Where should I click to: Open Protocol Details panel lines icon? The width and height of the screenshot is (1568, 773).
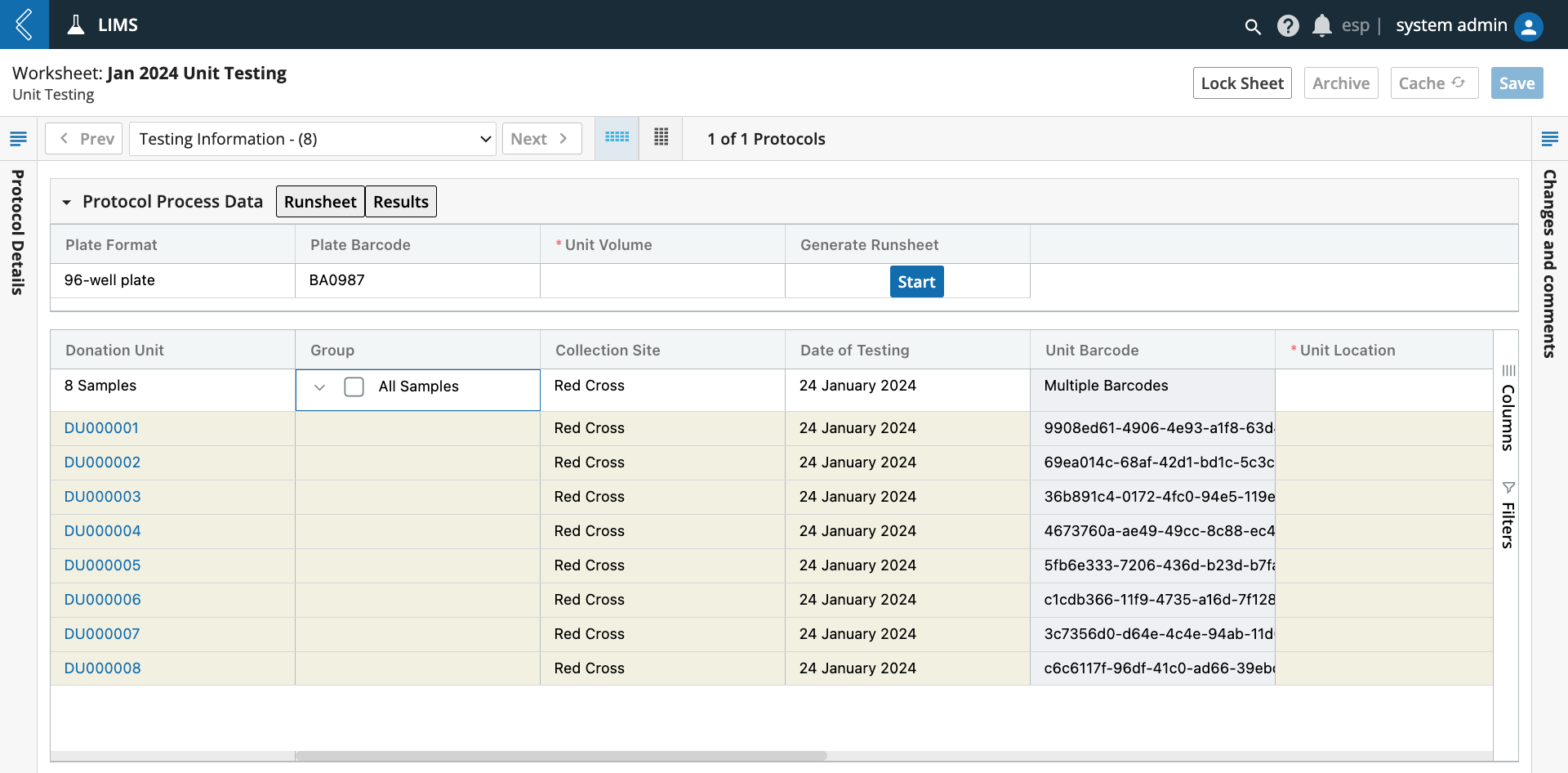(18, 139)
